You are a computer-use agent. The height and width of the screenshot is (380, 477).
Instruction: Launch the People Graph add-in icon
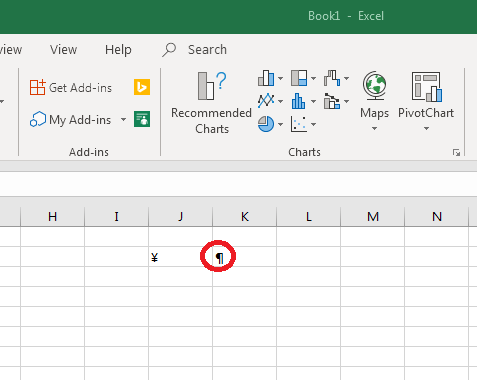(x=142, y=119)
